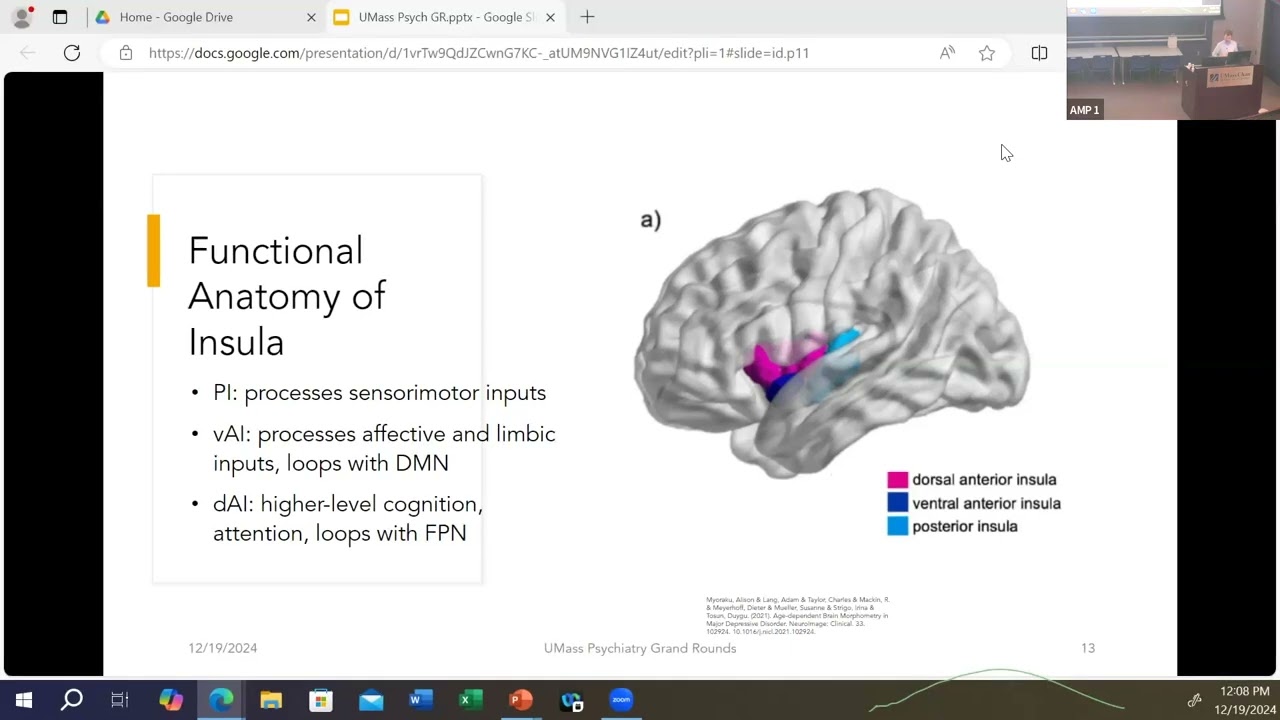This screenshot has width=1280, height=720.
Task: Add this page to favorites
Action: [x=987, y=53]
